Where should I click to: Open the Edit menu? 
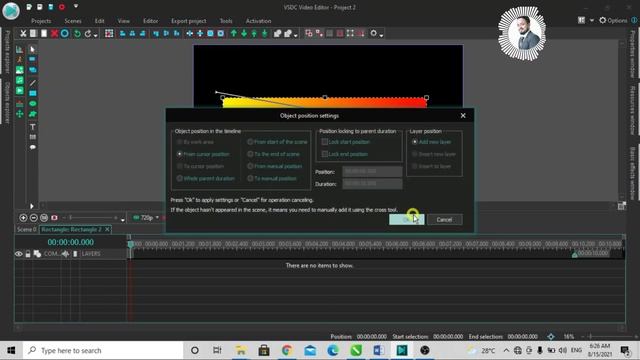click(100, 21)
